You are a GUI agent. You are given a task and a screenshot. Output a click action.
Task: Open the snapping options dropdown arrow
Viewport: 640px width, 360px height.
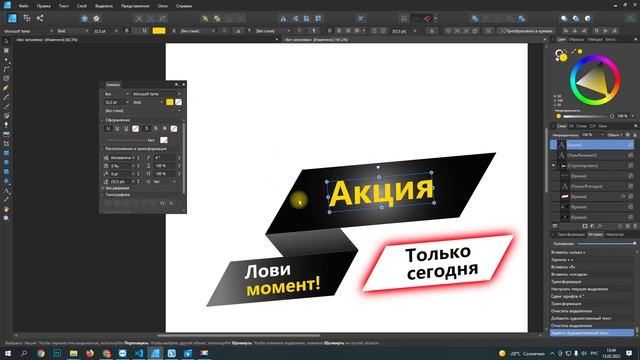point(436,18)
